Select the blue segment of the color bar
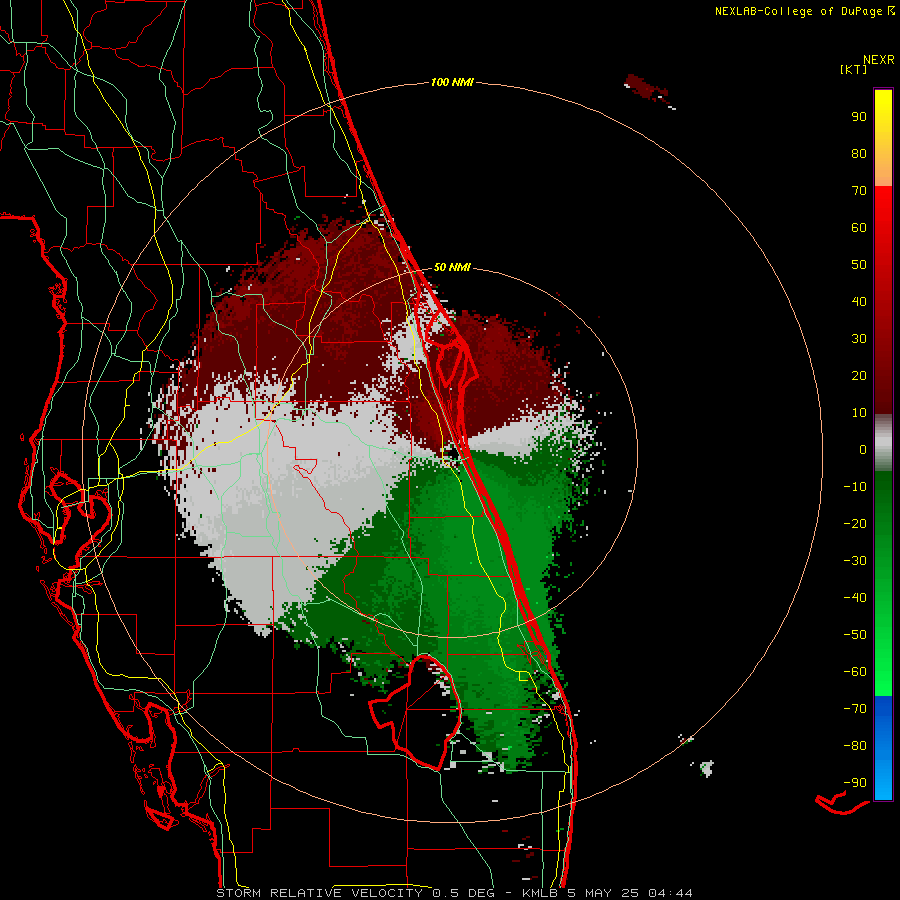Screen dimensions: 900x900 click(883, 748)
